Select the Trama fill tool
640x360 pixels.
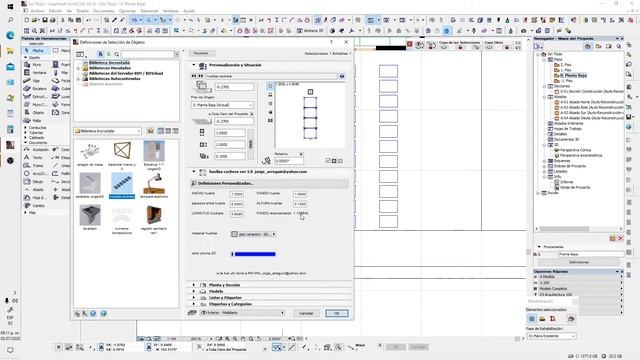[x=34, y=166]
